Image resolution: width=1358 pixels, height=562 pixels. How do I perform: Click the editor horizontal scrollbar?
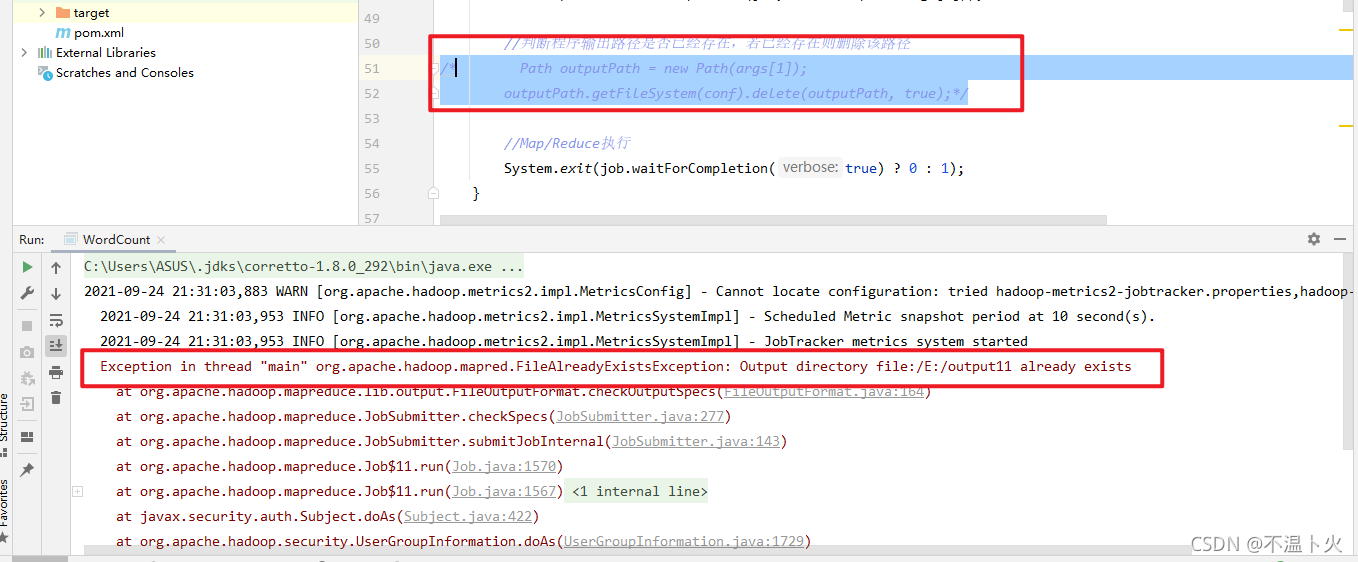tap(773, 219)
